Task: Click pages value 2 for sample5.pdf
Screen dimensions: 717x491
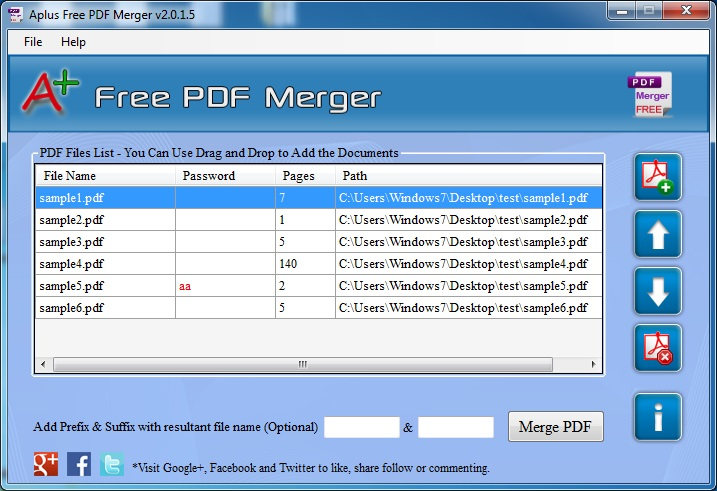Action: [282, 286]
